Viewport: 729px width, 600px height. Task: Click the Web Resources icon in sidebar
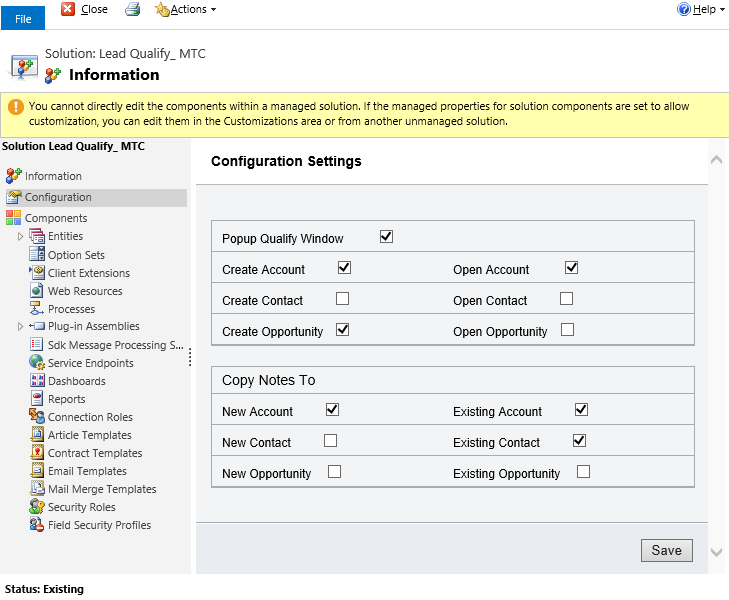tap(37, 291)
